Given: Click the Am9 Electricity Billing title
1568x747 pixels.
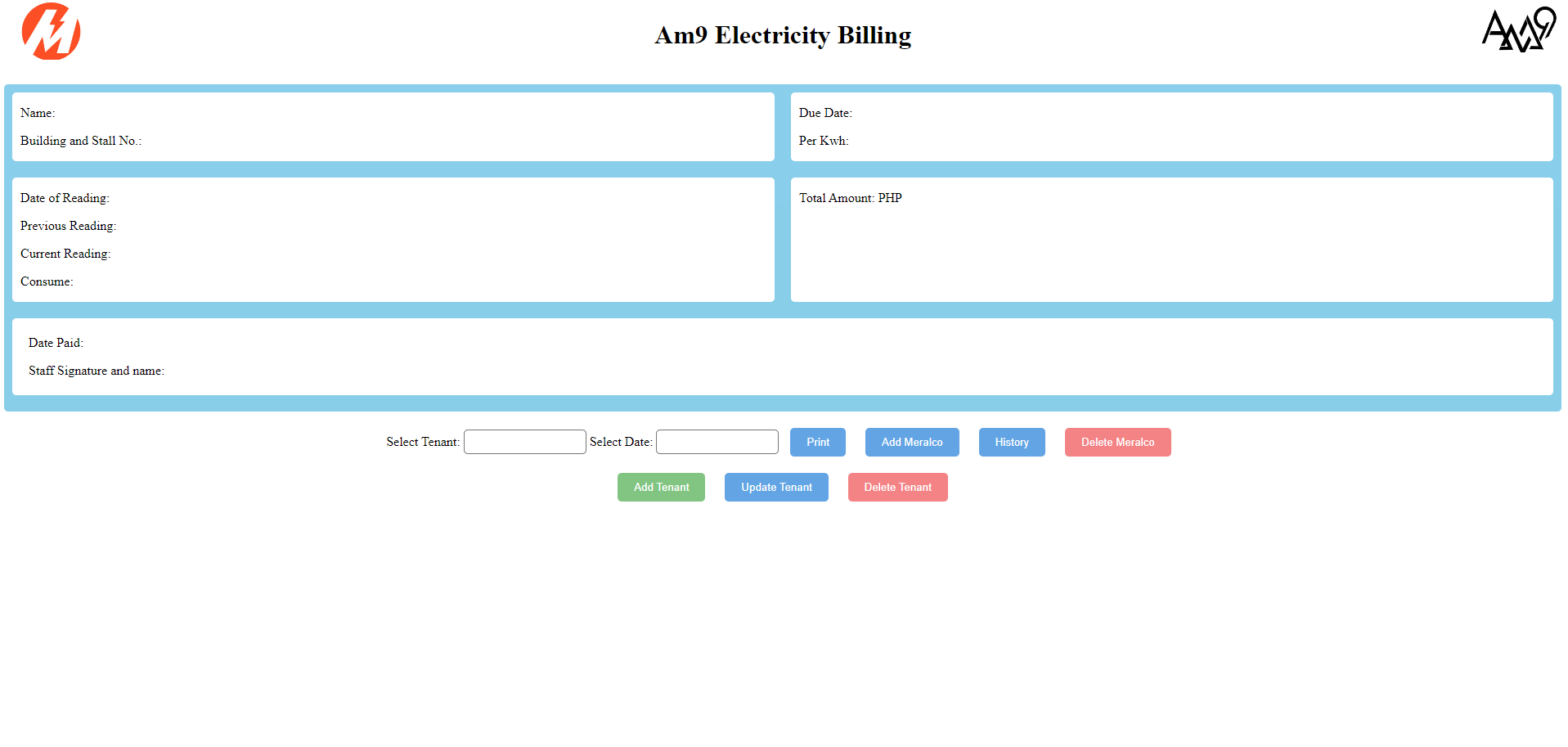Looking at the screenshot, I should (783, 35).
